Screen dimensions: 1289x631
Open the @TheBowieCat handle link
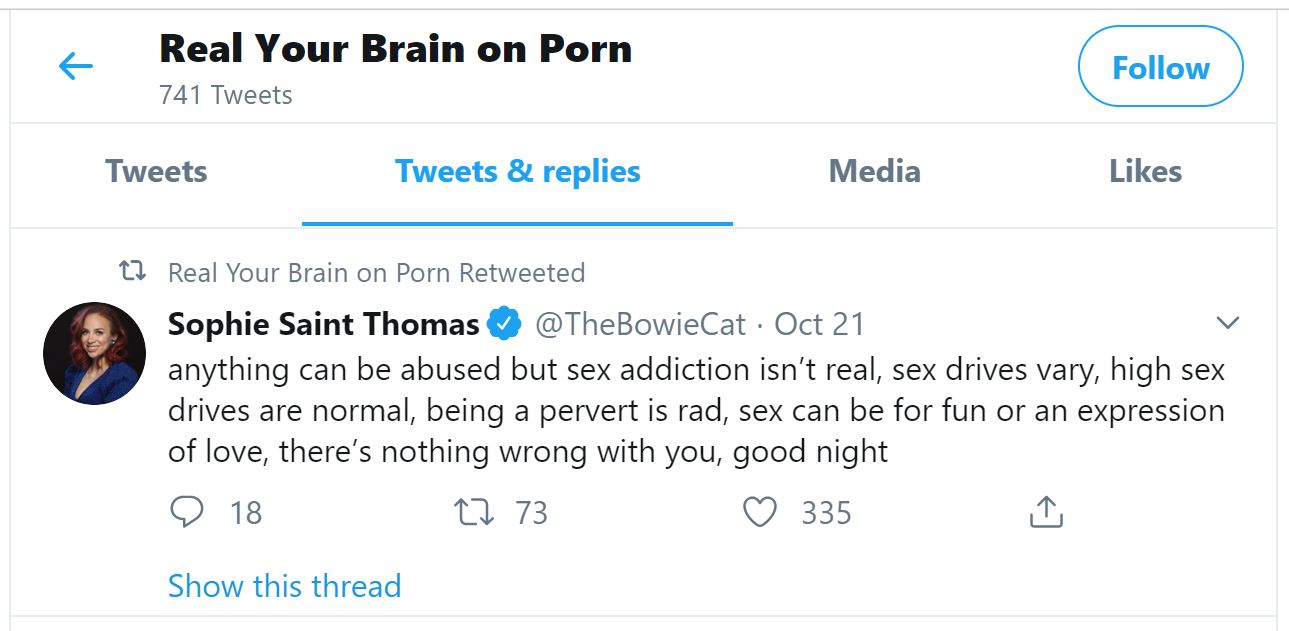[641, 324]
